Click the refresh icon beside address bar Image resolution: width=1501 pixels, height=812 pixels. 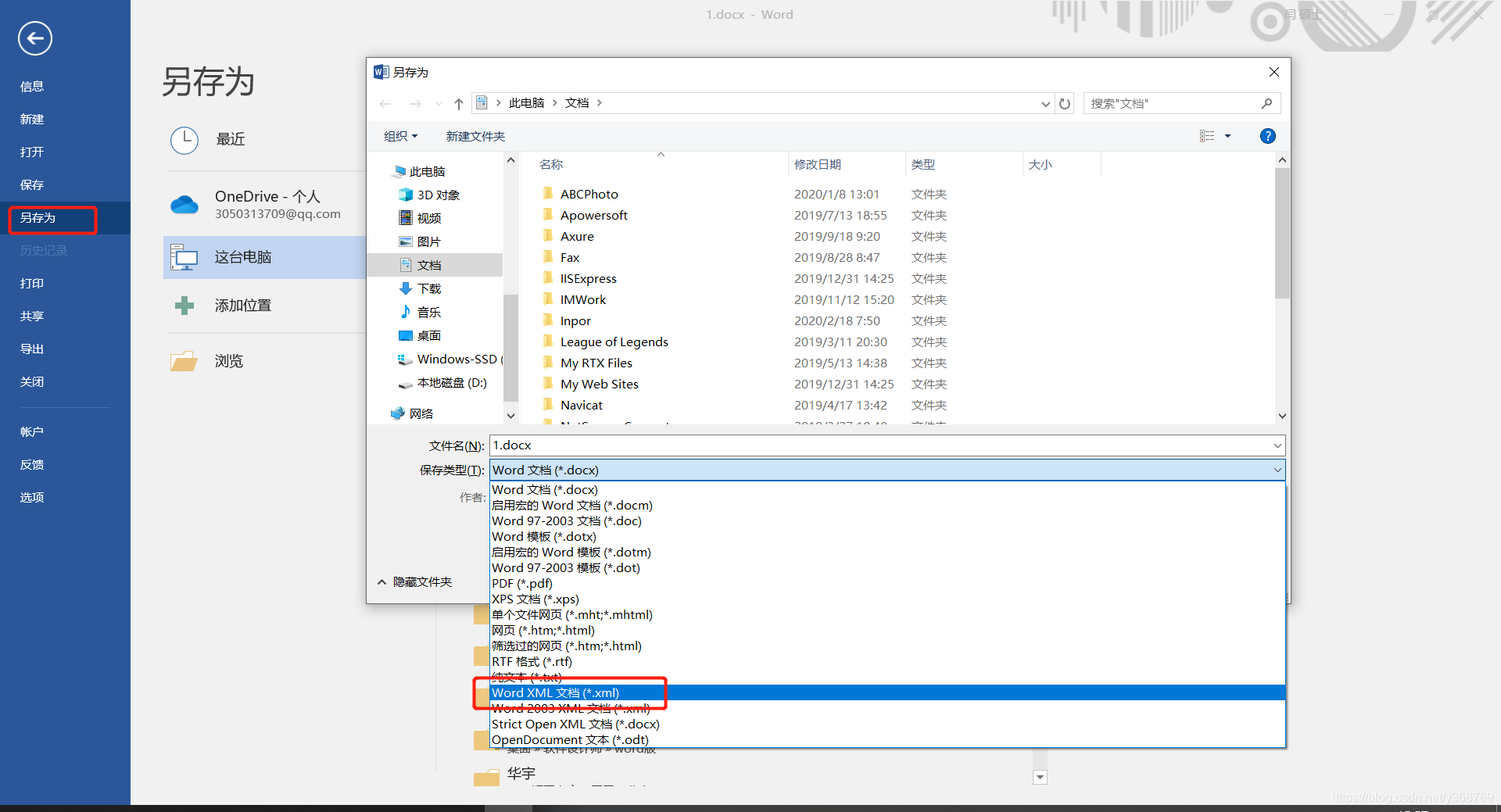(x=1064, y=103)
